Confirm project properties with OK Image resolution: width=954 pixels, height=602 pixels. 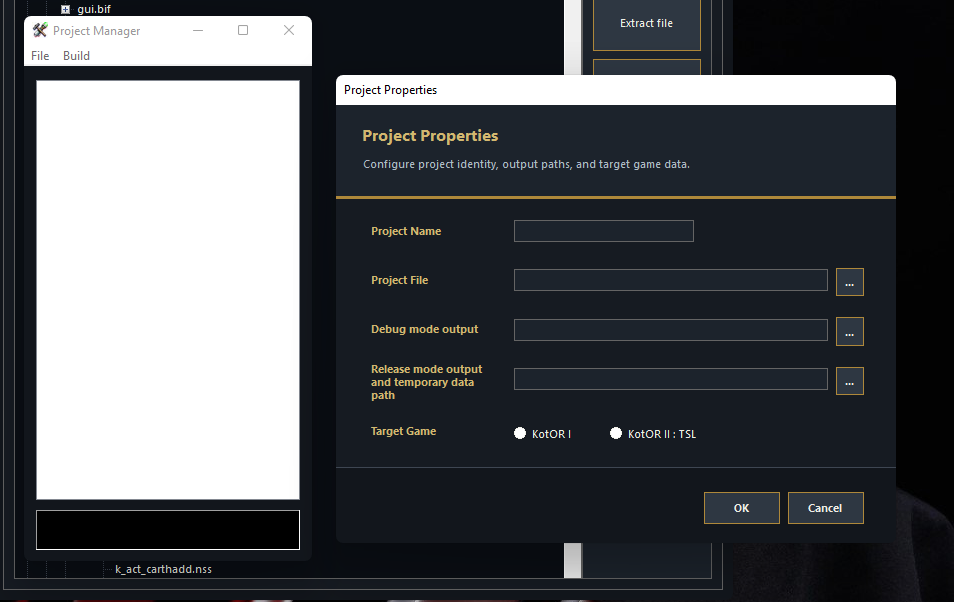point(741,508)
